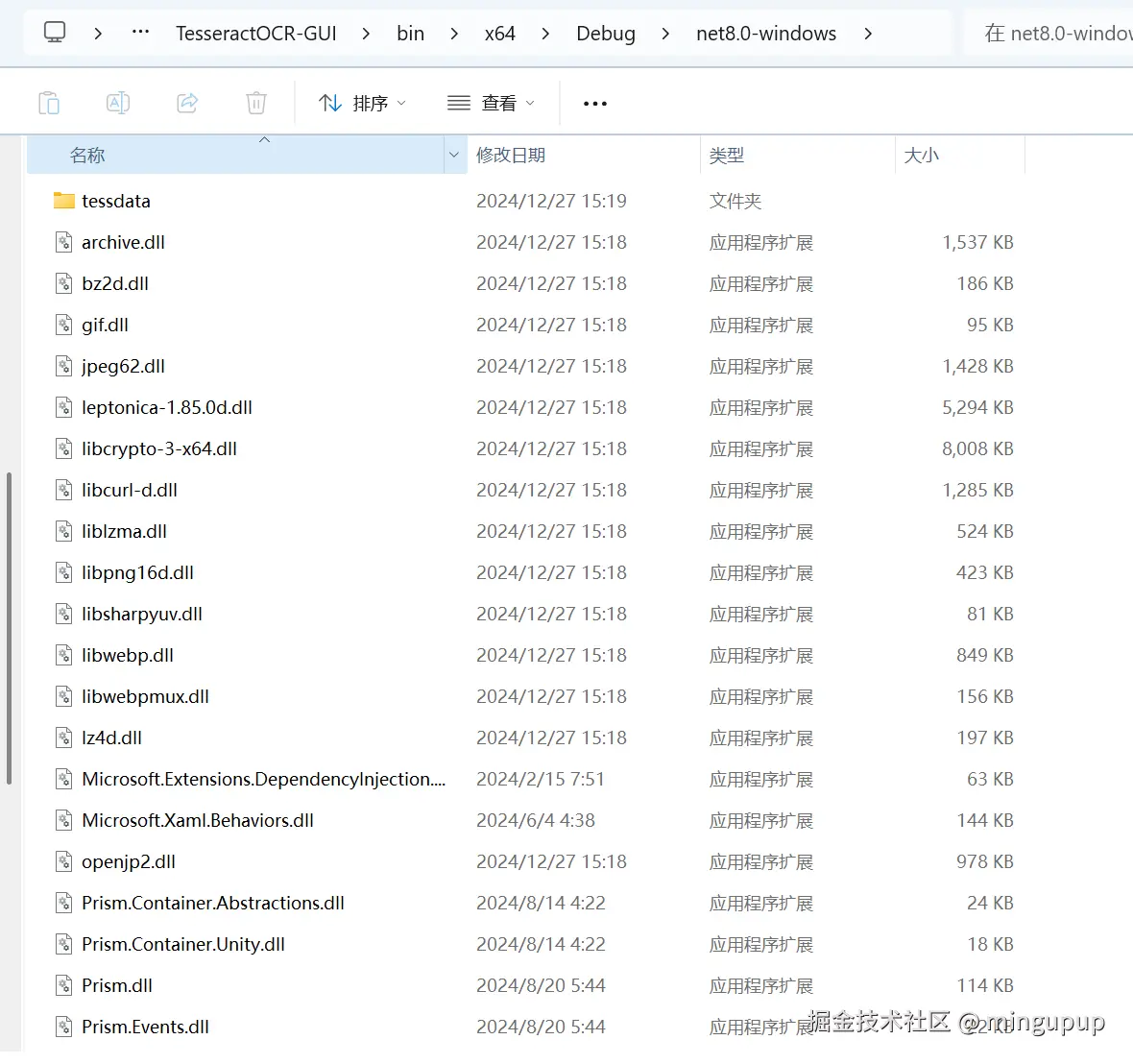Image resolution: width=1133 pixels, height=1064 pixels.
Task: Expand chevron after bin in breadcrumb
Action: click(454, 34)
